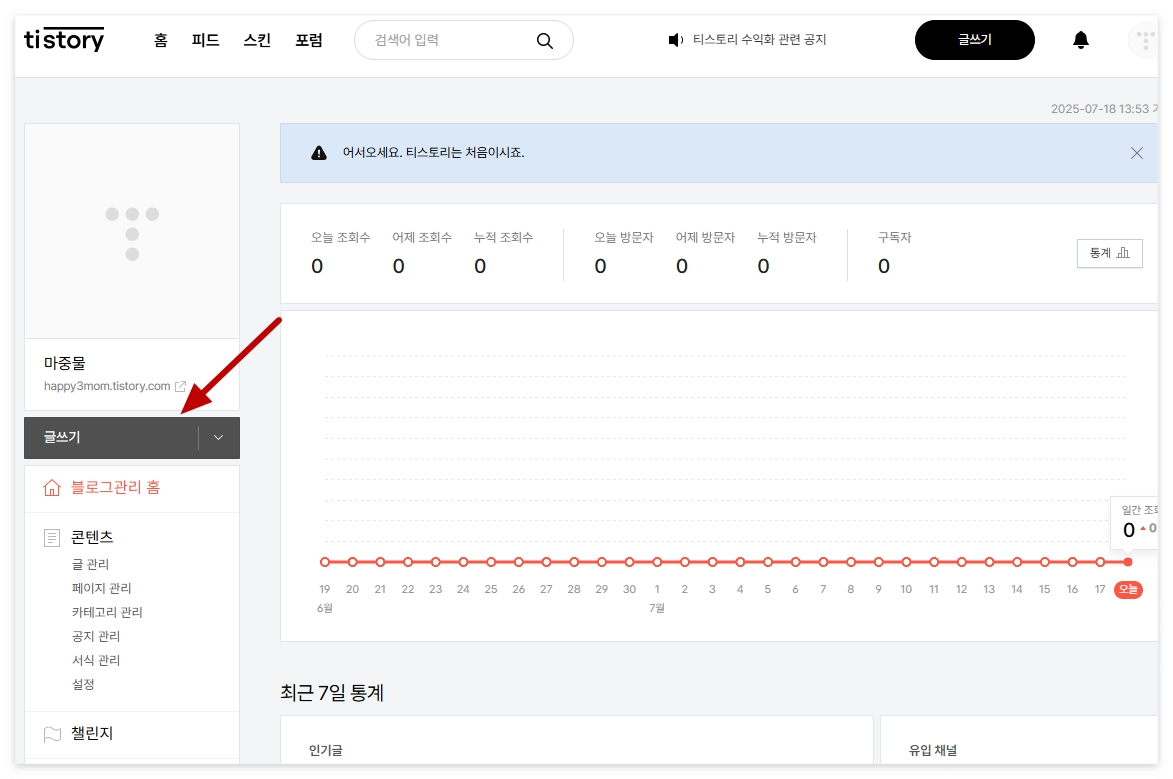This screenshot has height=779, width=1173.
Task: Click the black 글쓰기 write button
Action: [974, 40]
